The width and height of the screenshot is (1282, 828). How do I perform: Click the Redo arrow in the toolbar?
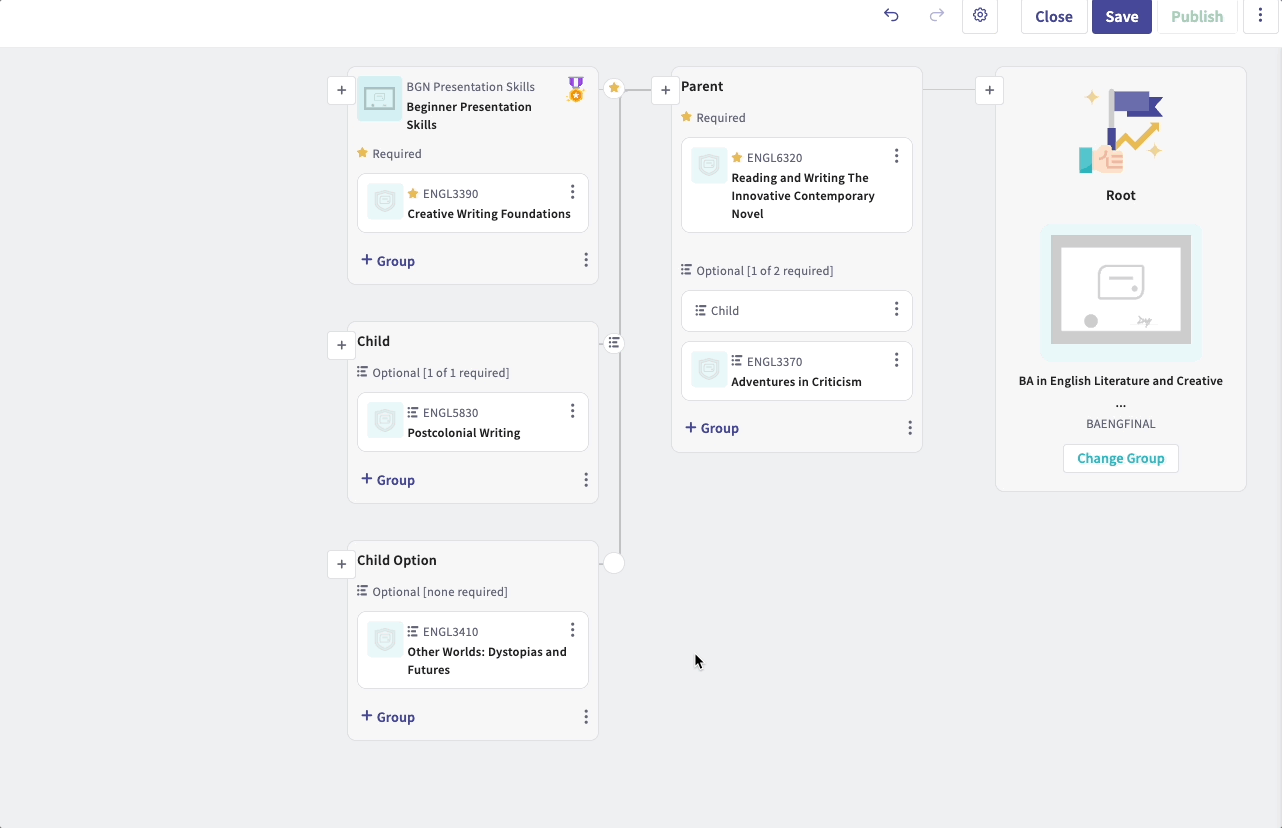point(936,16)
